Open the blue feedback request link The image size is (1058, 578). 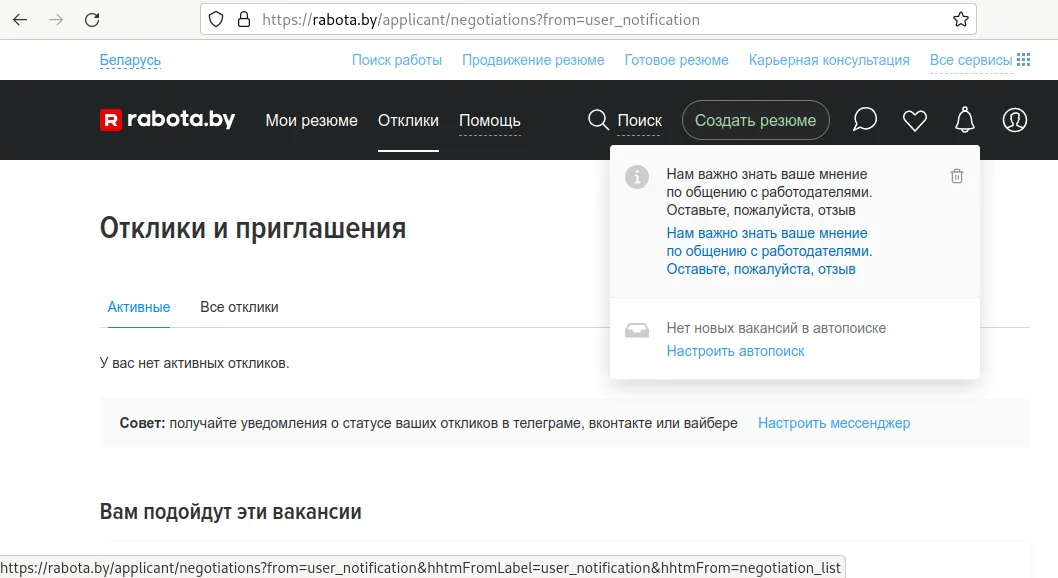tap(769, 251)
